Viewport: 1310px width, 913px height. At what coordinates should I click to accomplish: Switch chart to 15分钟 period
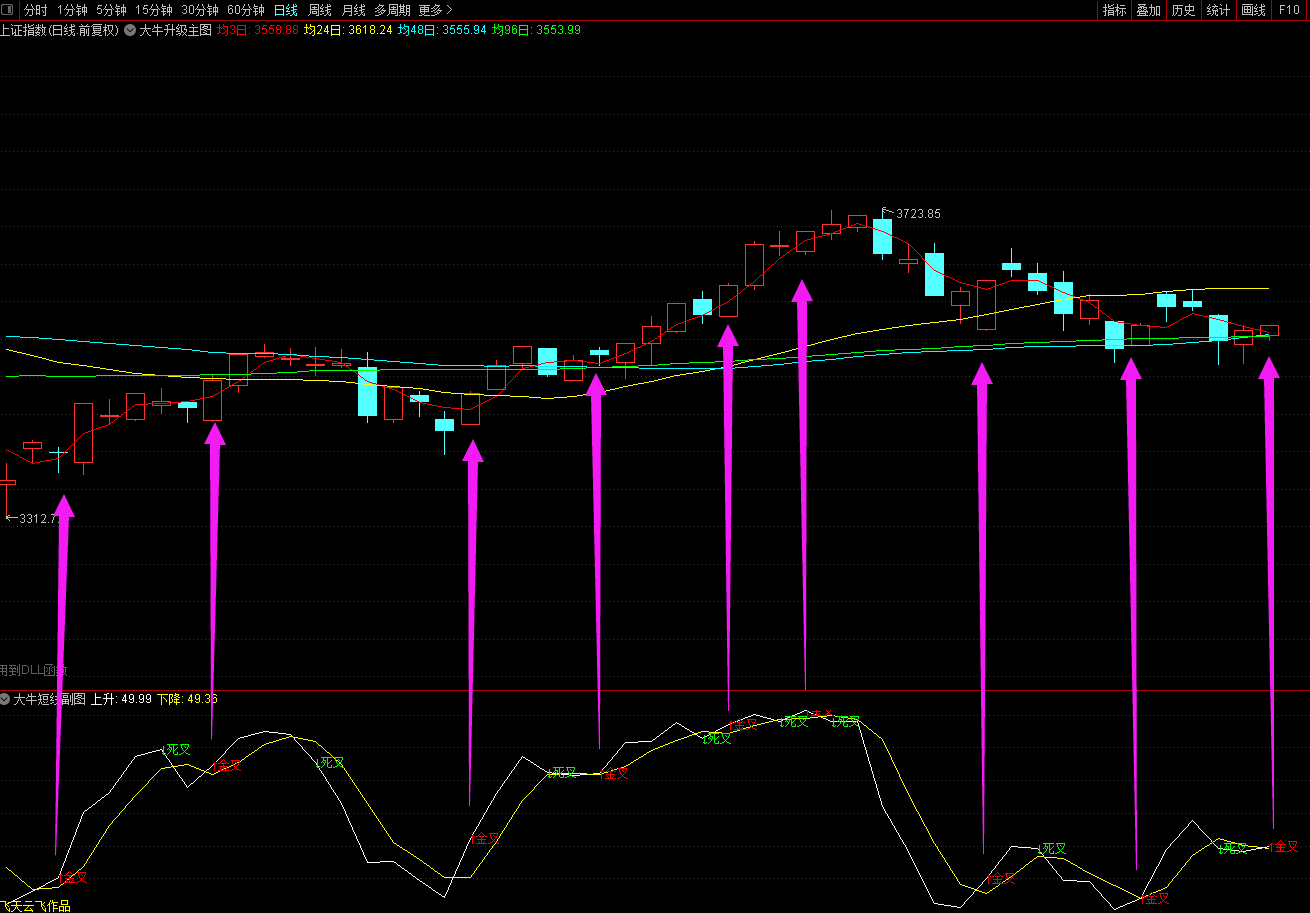pos(154,10)
